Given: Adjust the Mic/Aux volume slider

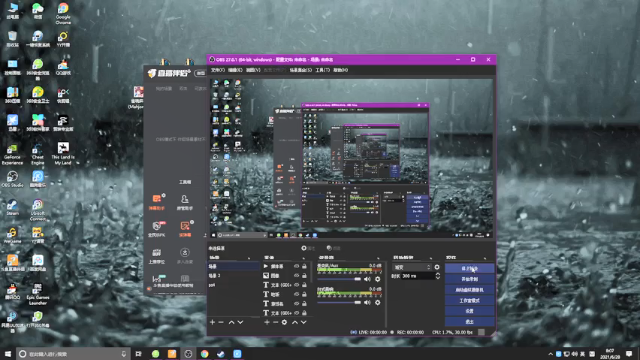Looking at the screenshot, I should click(339, 279).
